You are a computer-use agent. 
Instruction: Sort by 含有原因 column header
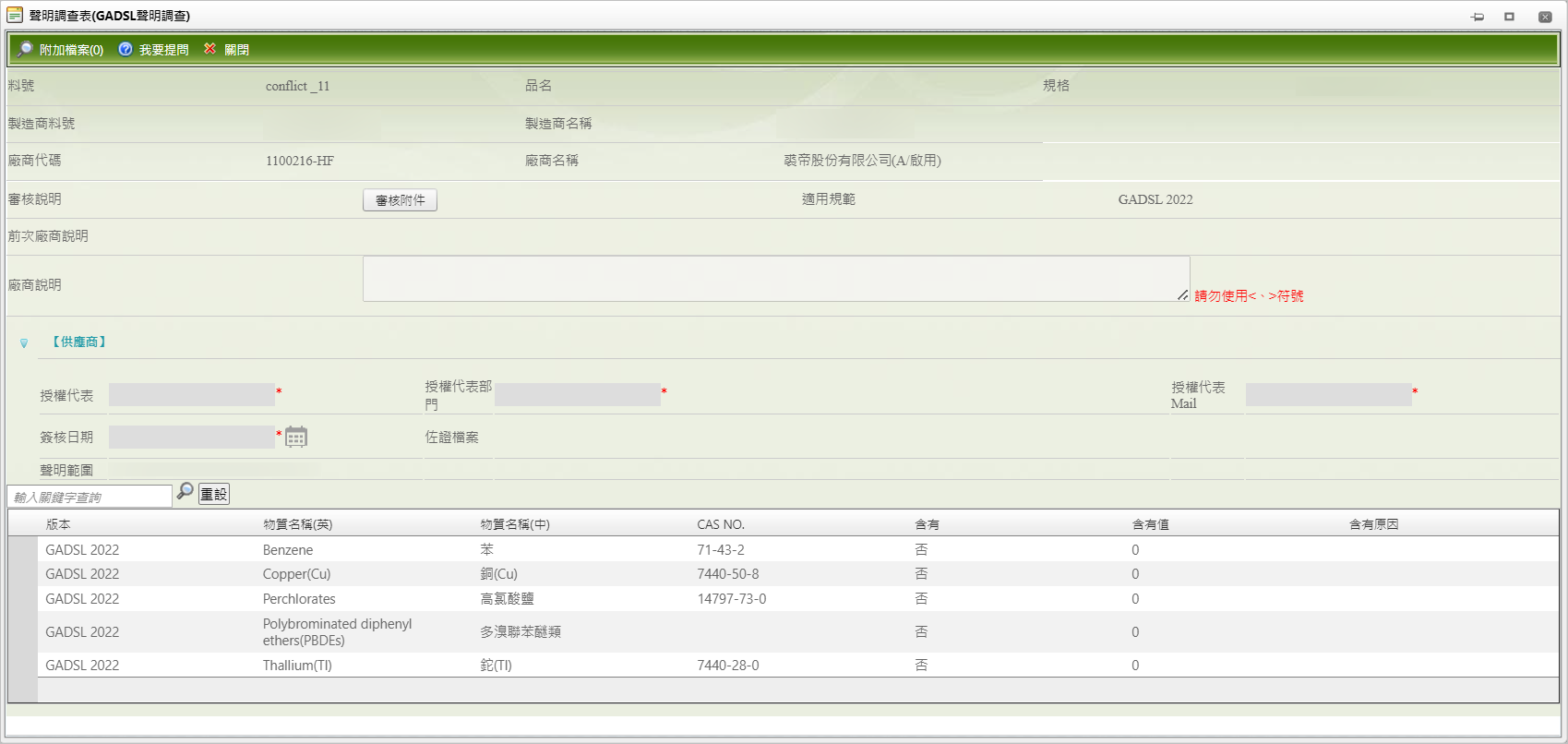1374,524
